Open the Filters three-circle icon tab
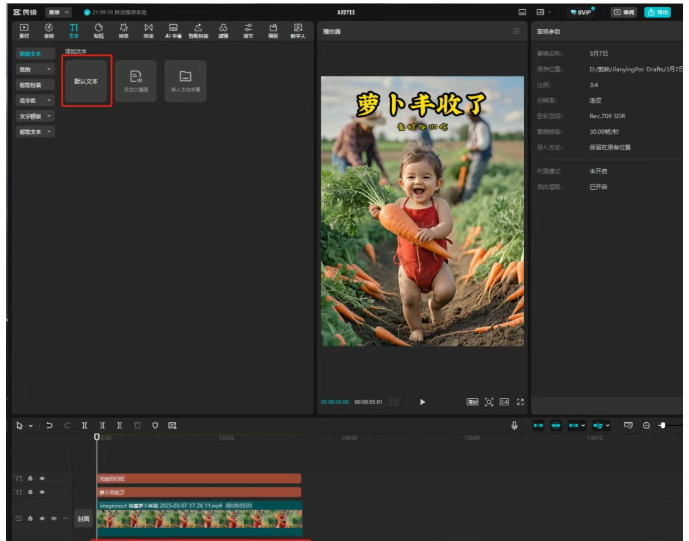The width and height of the screenshot is (689, 541). (223, 31)
